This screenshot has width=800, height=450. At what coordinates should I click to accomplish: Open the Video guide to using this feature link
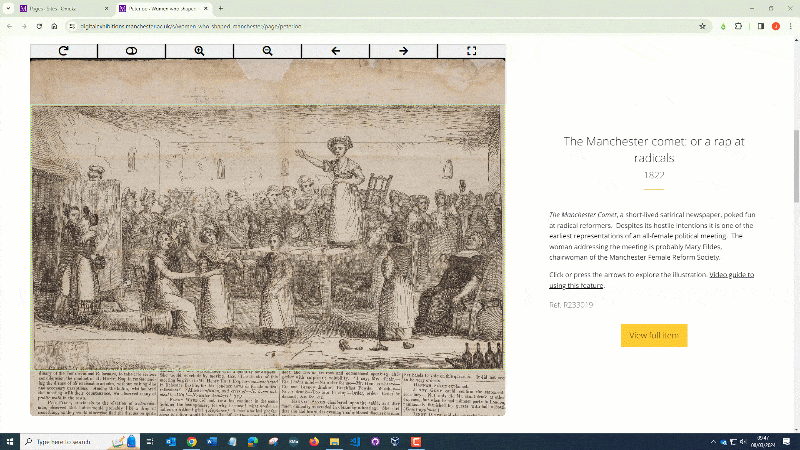pyautogui.click(x=652, y=280)
